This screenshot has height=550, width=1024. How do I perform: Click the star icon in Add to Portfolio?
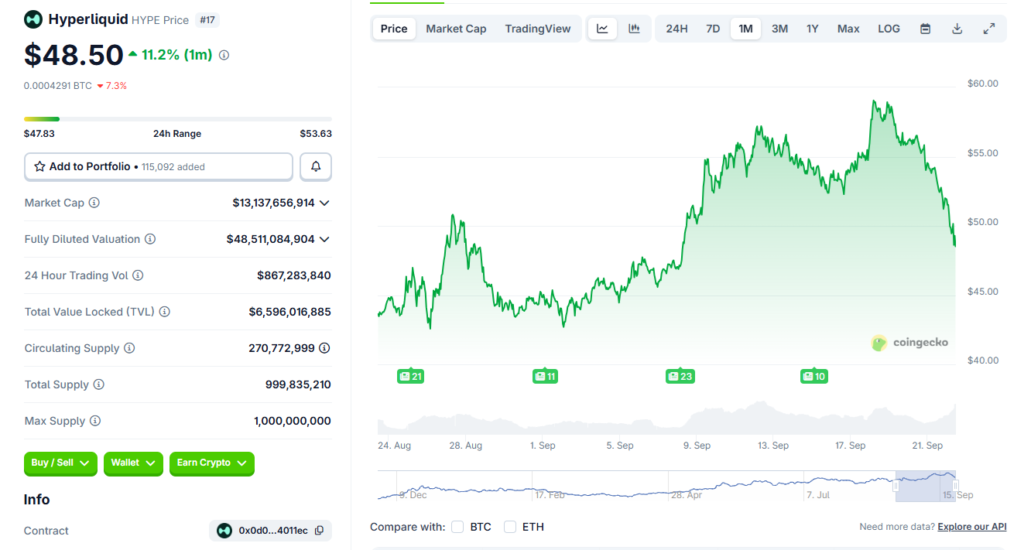click(x=39, y=167)
